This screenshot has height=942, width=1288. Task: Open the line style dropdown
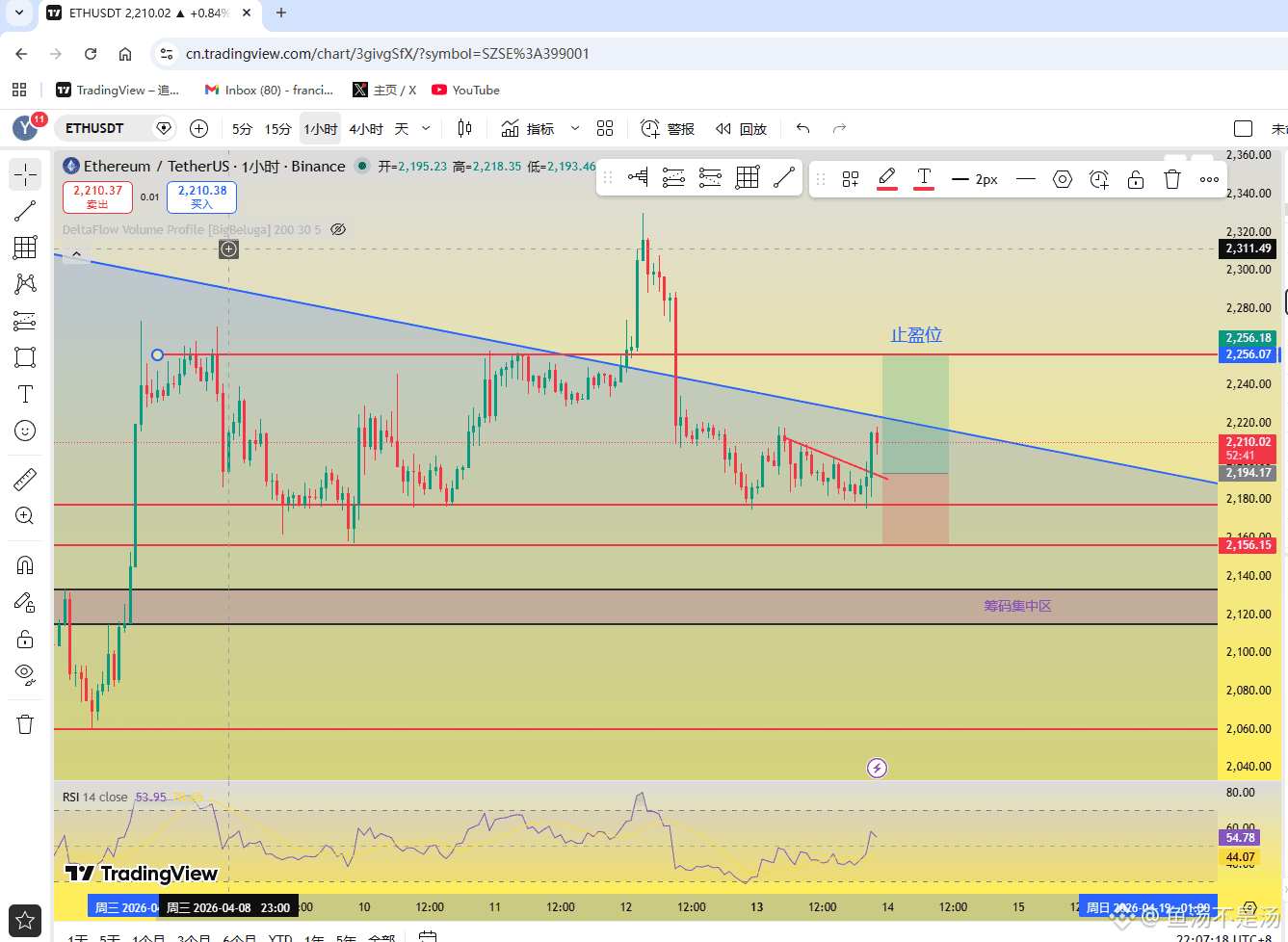tap(1026, 179)
